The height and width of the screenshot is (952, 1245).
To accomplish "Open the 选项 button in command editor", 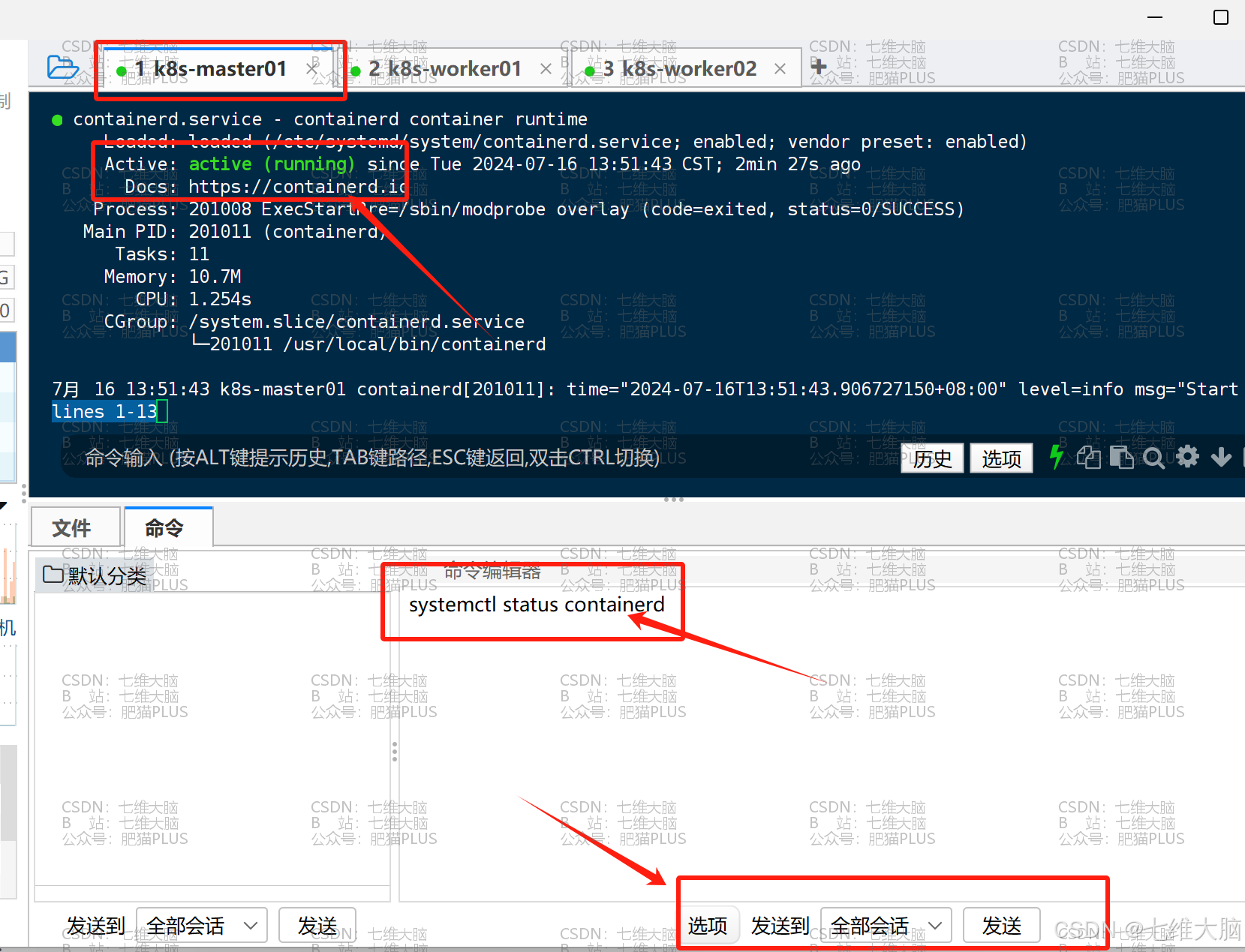I will pyautogui.click(x=708, y=926).
